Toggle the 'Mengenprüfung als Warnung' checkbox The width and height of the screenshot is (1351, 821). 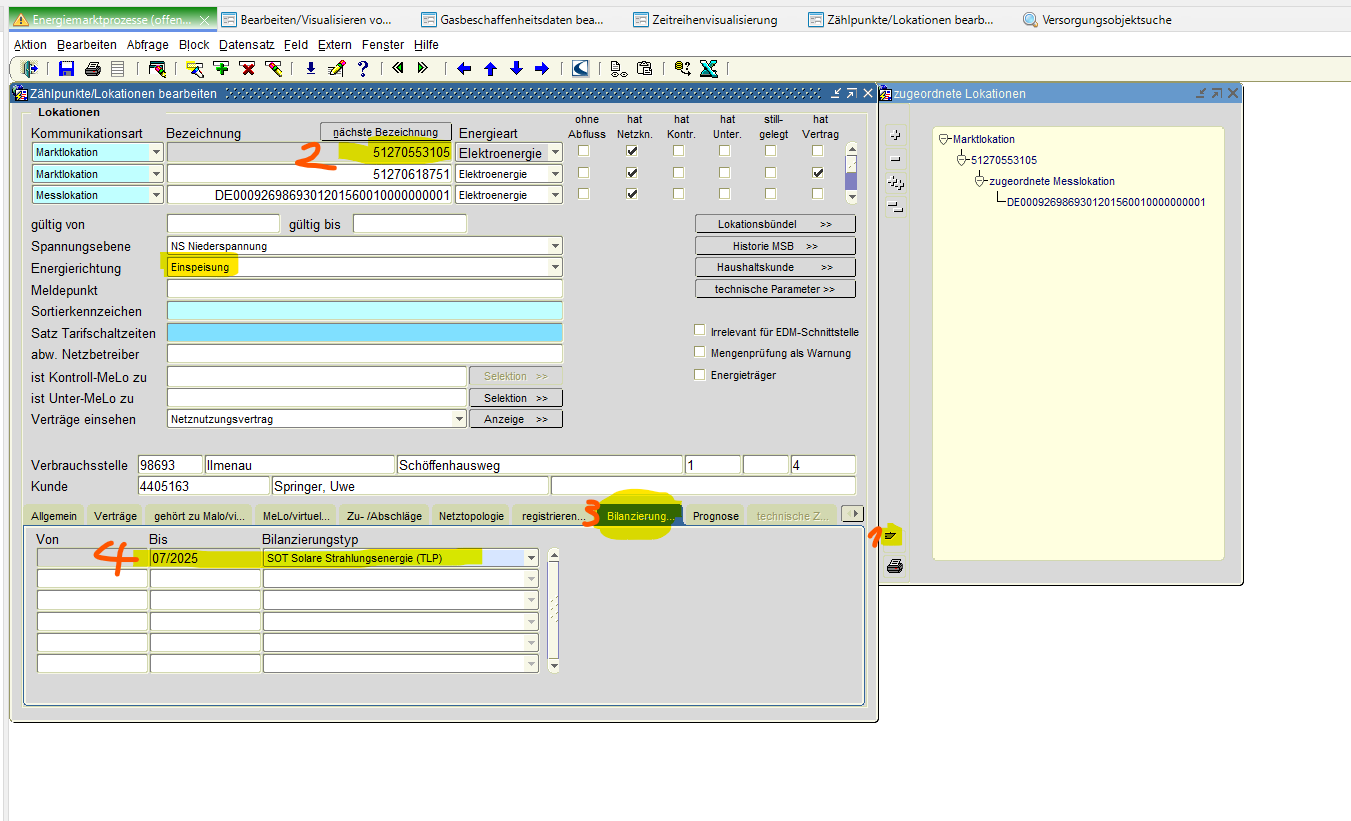[x=700, y=352]
